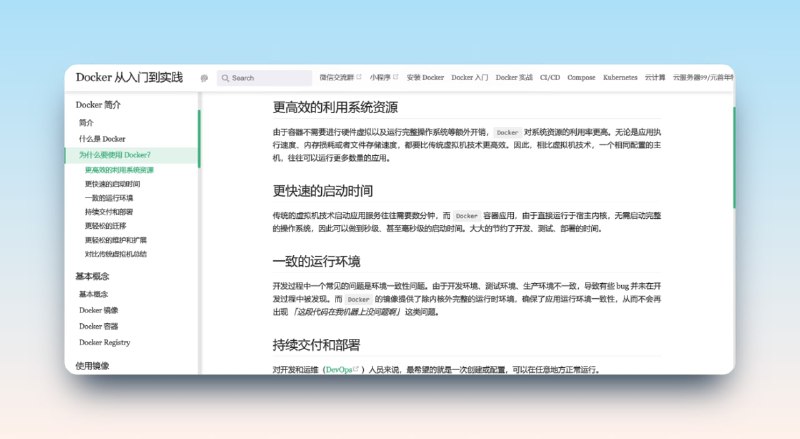Open Kubernetes in top navigation
This screenshot has height=439, width=800.
click(620, 78)
